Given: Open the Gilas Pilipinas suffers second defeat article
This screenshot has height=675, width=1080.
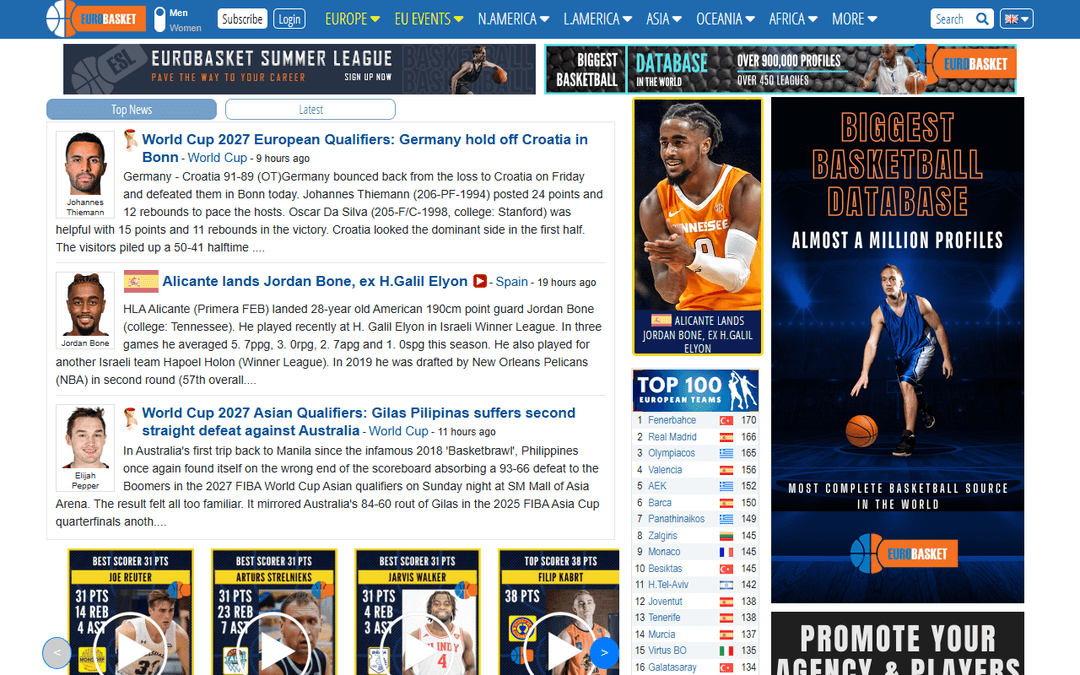Looking at the screenshot, I should click(x=358, y=422).
